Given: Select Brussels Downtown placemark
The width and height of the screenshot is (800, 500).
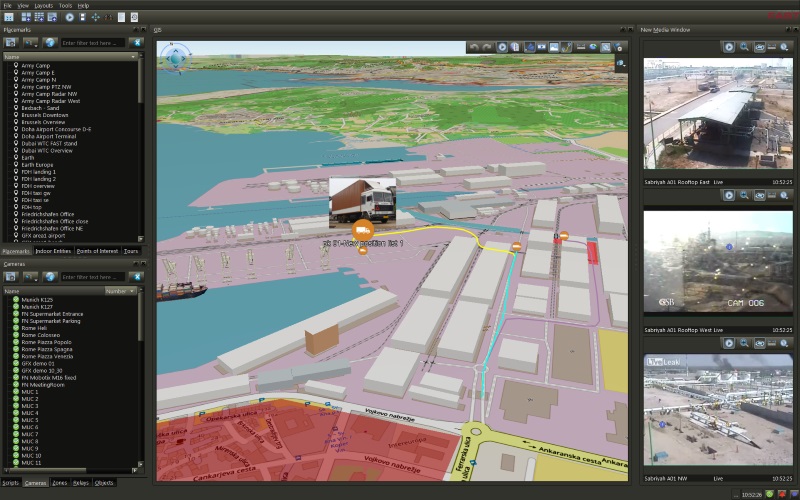Looking at the screenshot, I should pyautogui.click(x=44, y=115).
